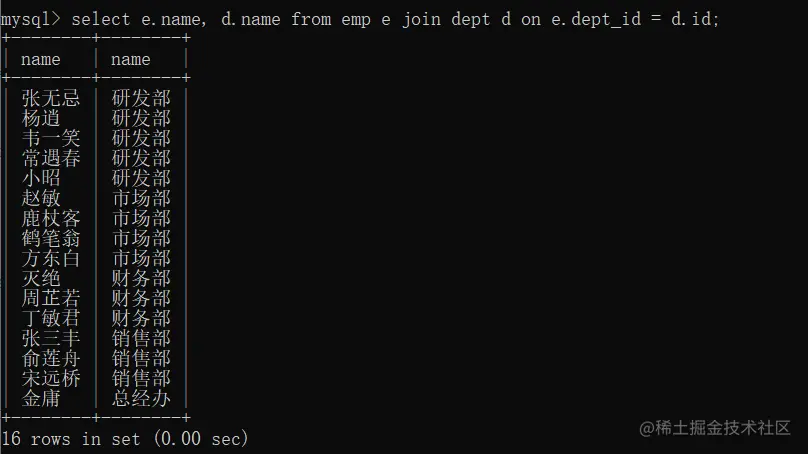Click the 稀土掘金技术社区 watermark

pyautogui.click(x=722, y=428)
